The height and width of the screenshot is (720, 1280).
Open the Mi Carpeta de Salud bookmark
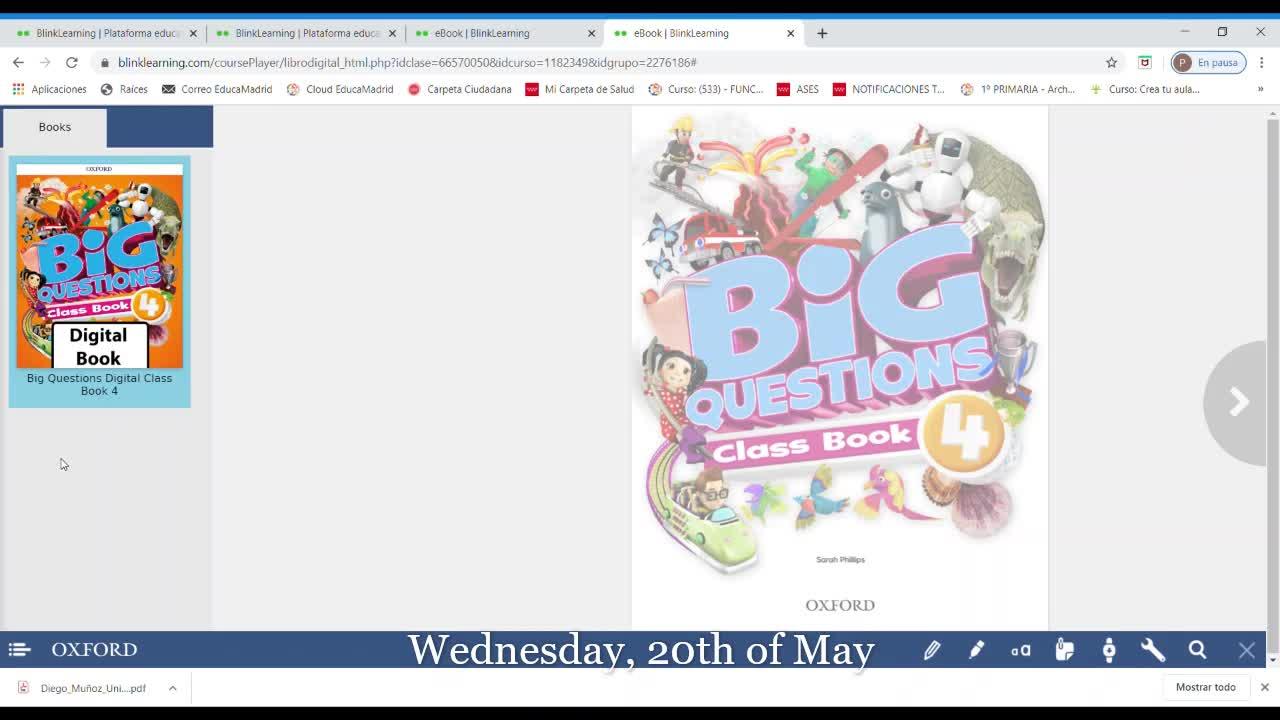tap(580, 89)
